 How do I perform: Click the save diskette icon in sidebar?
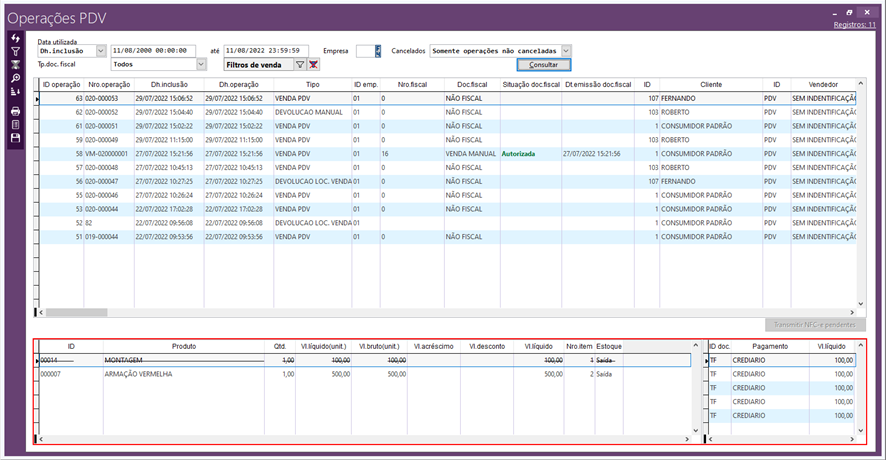(15, 138)
